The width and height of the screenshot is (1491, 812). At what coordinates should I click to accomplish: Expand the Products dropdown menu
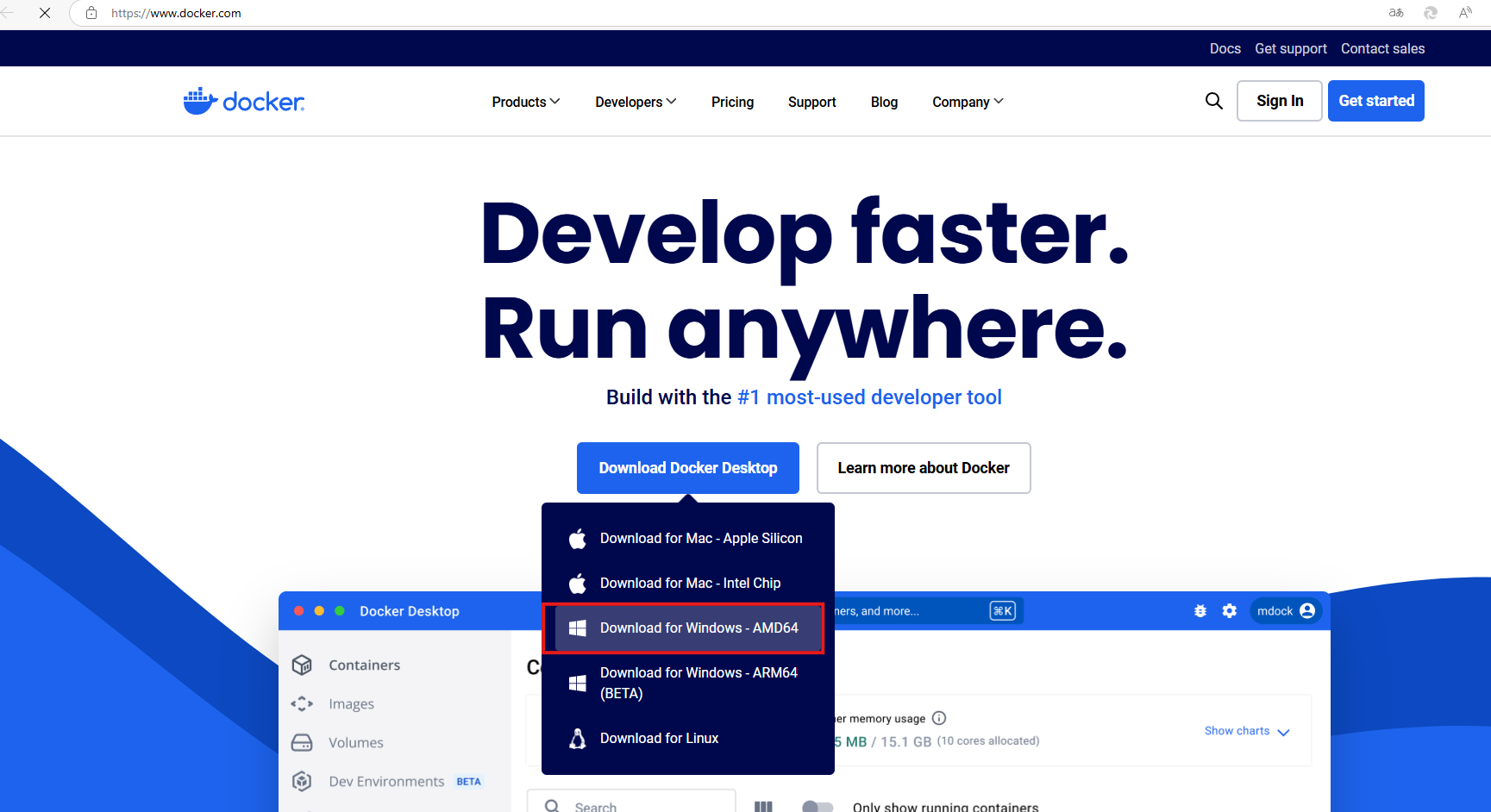pyautogui.click(x=526, y=102)
